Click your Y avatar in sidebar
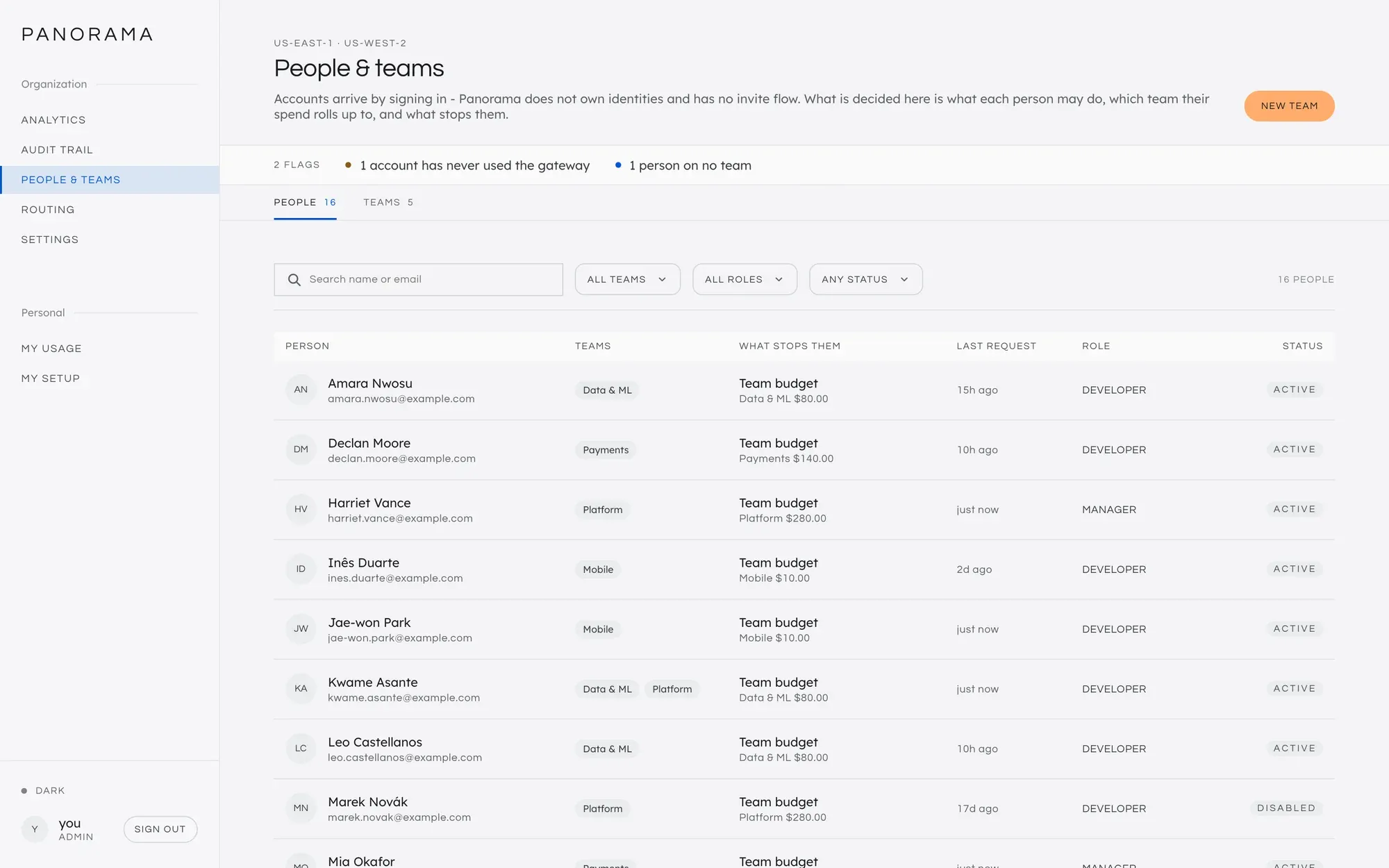Screen dimensions: 1389x868 point(35,829)
